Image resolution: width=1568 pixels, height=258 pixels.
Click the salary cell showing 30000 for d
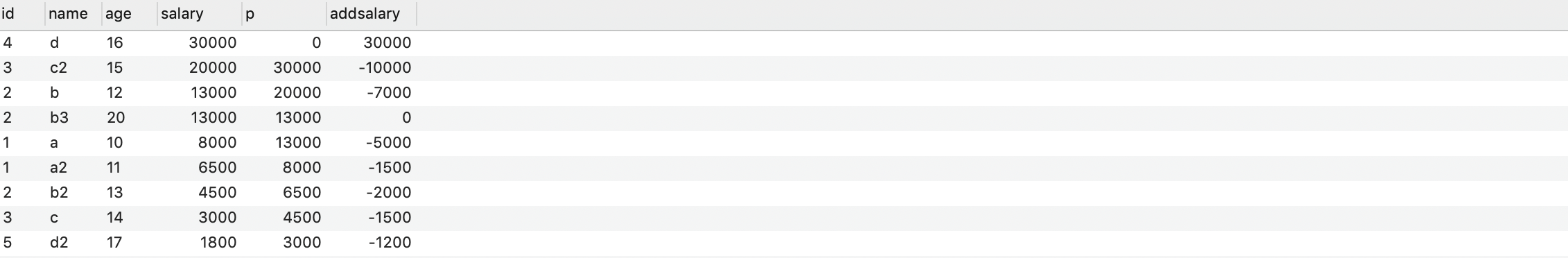200,43
